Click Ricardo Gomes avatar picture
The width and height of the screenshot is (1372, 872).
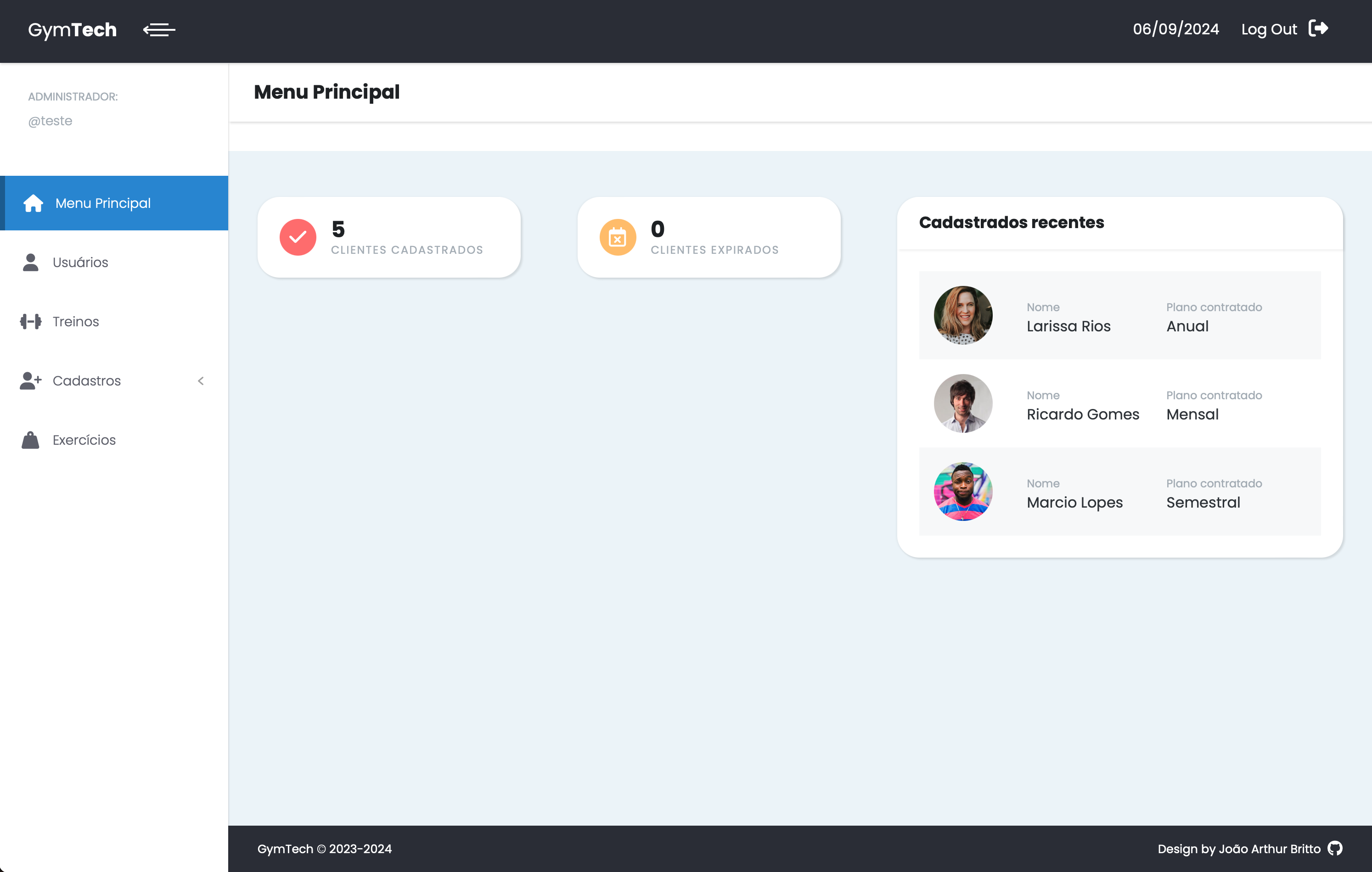pyautogui.click(x=963, y=403)
